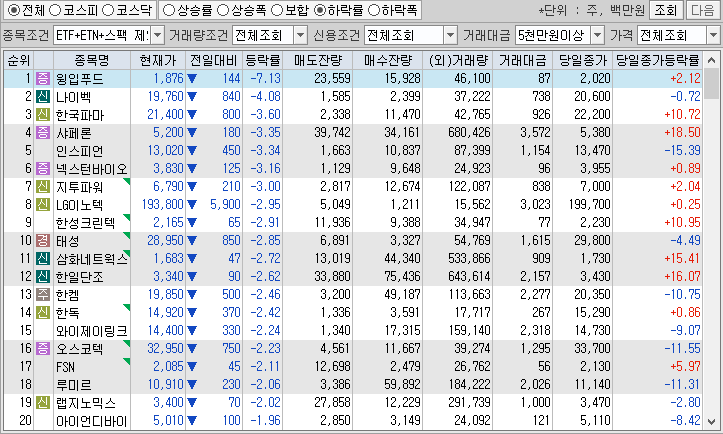Select the 하락폭 radio button
This screenshot has width=723, height=434.
point(373,10)
